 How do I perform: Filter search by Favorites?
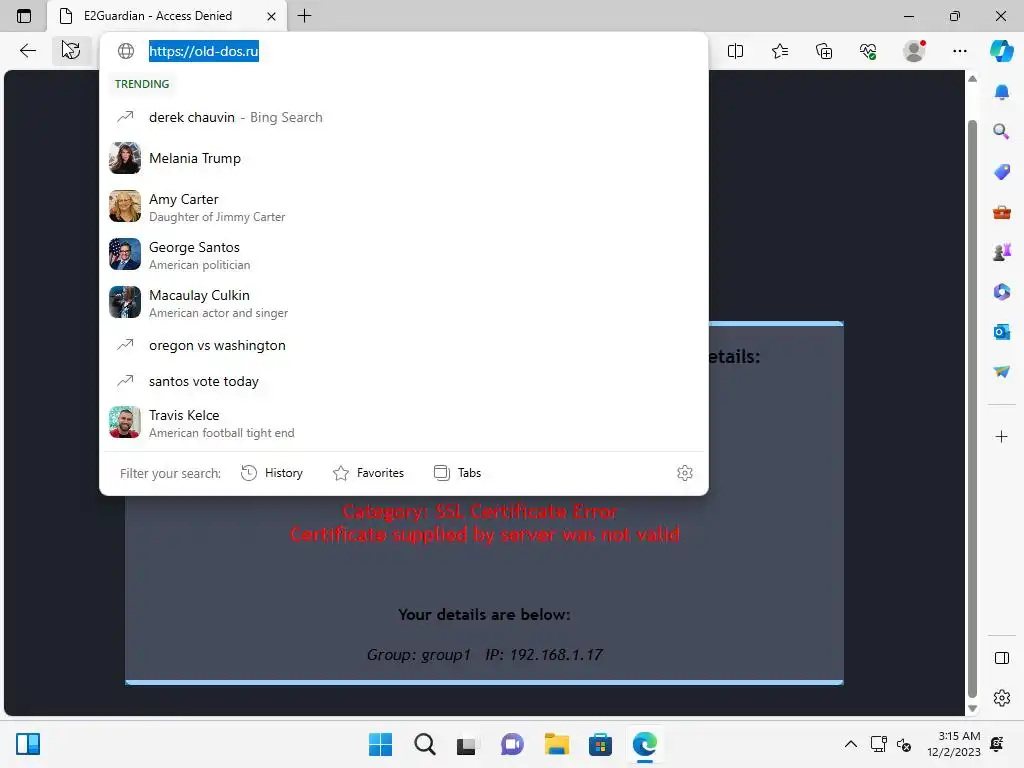click(x=368, y=473)
